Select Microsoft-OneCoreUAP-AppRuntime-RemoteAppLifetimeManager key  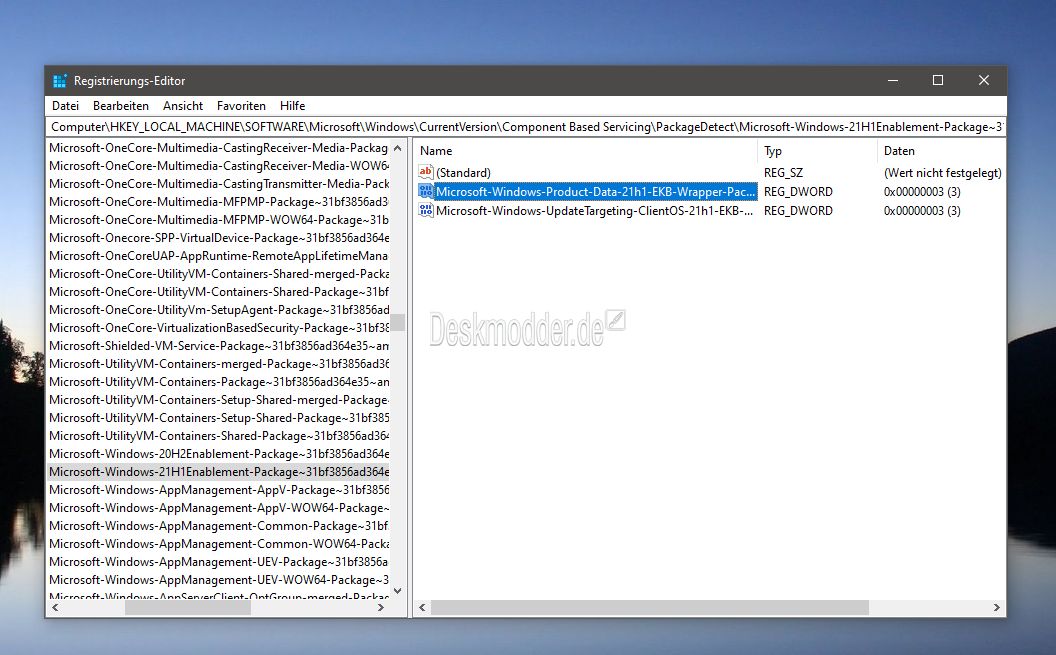pos(219,256)
